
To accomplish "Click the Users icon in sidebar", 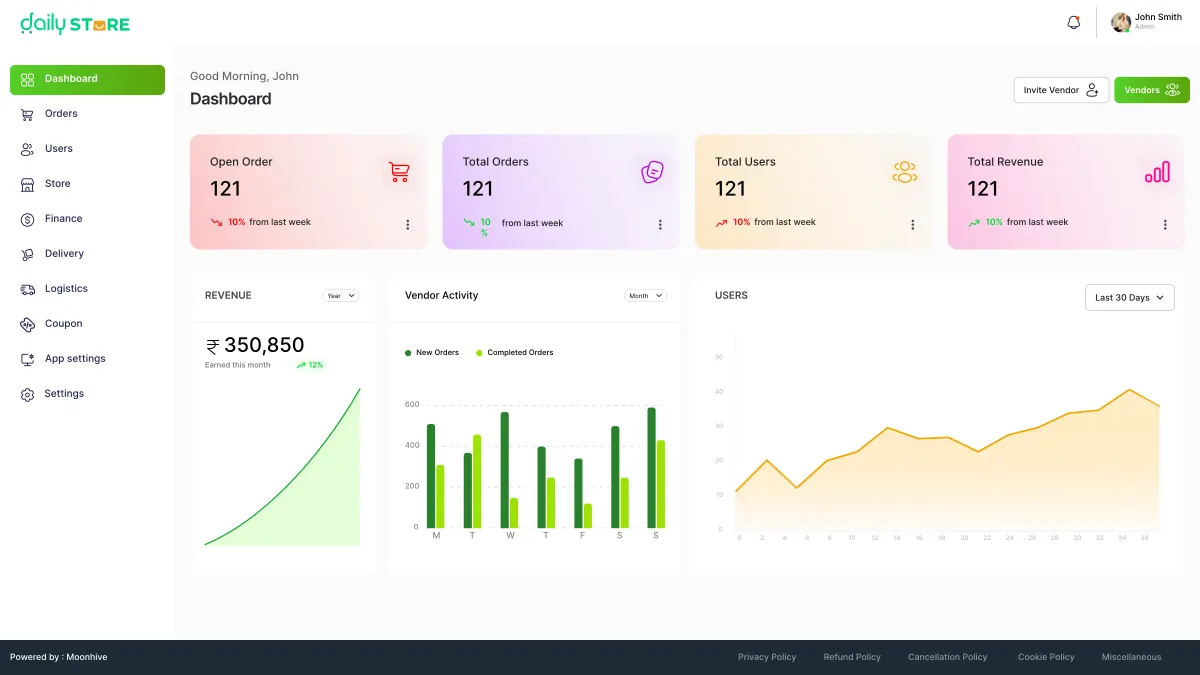I will [x=27, y=149].
